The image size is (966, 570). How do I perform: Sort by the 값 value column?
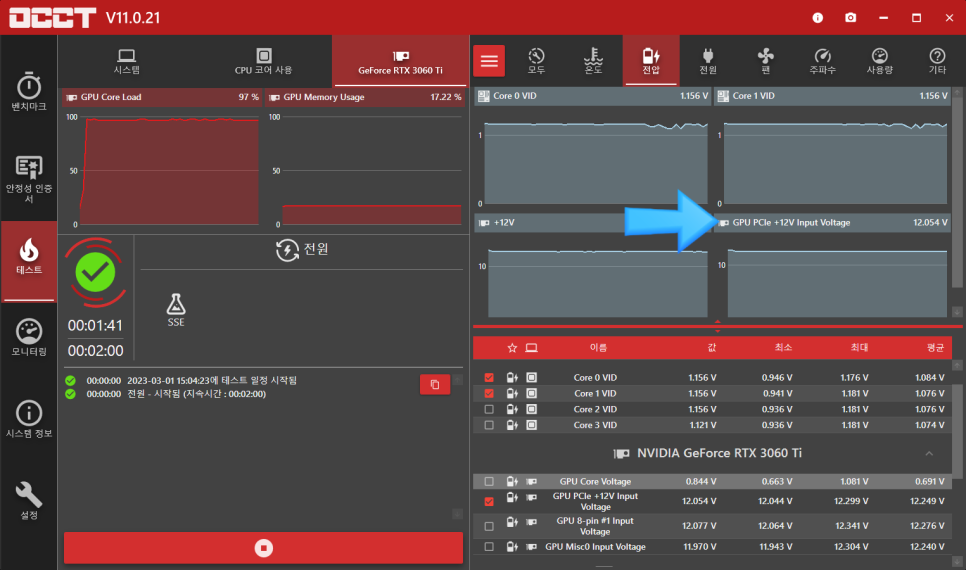(712, 348)
